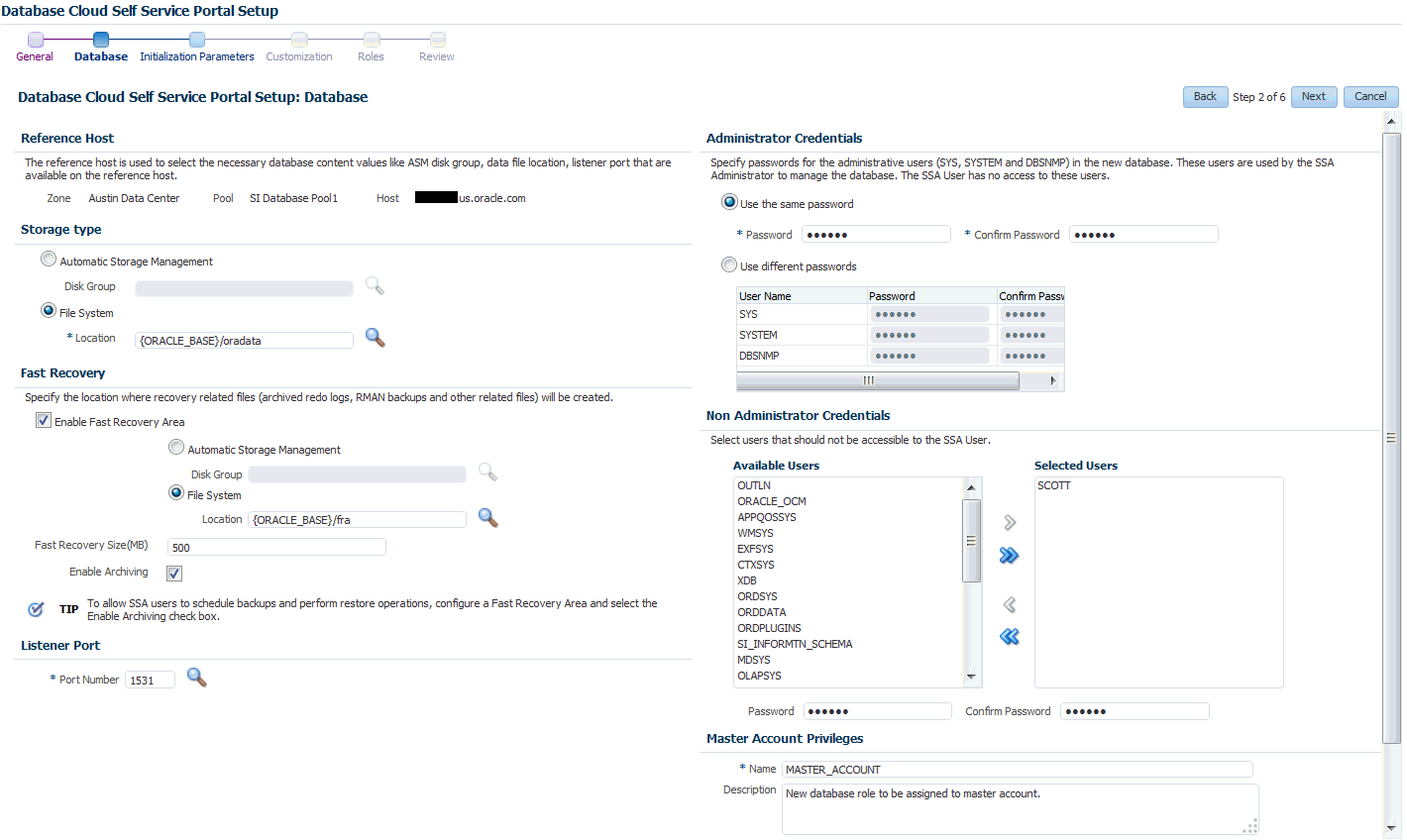The width and height of the screenshot is (1407, 840).
Task: Click the User Name column header
Action: pyautogui.click(x=802, y=296)
